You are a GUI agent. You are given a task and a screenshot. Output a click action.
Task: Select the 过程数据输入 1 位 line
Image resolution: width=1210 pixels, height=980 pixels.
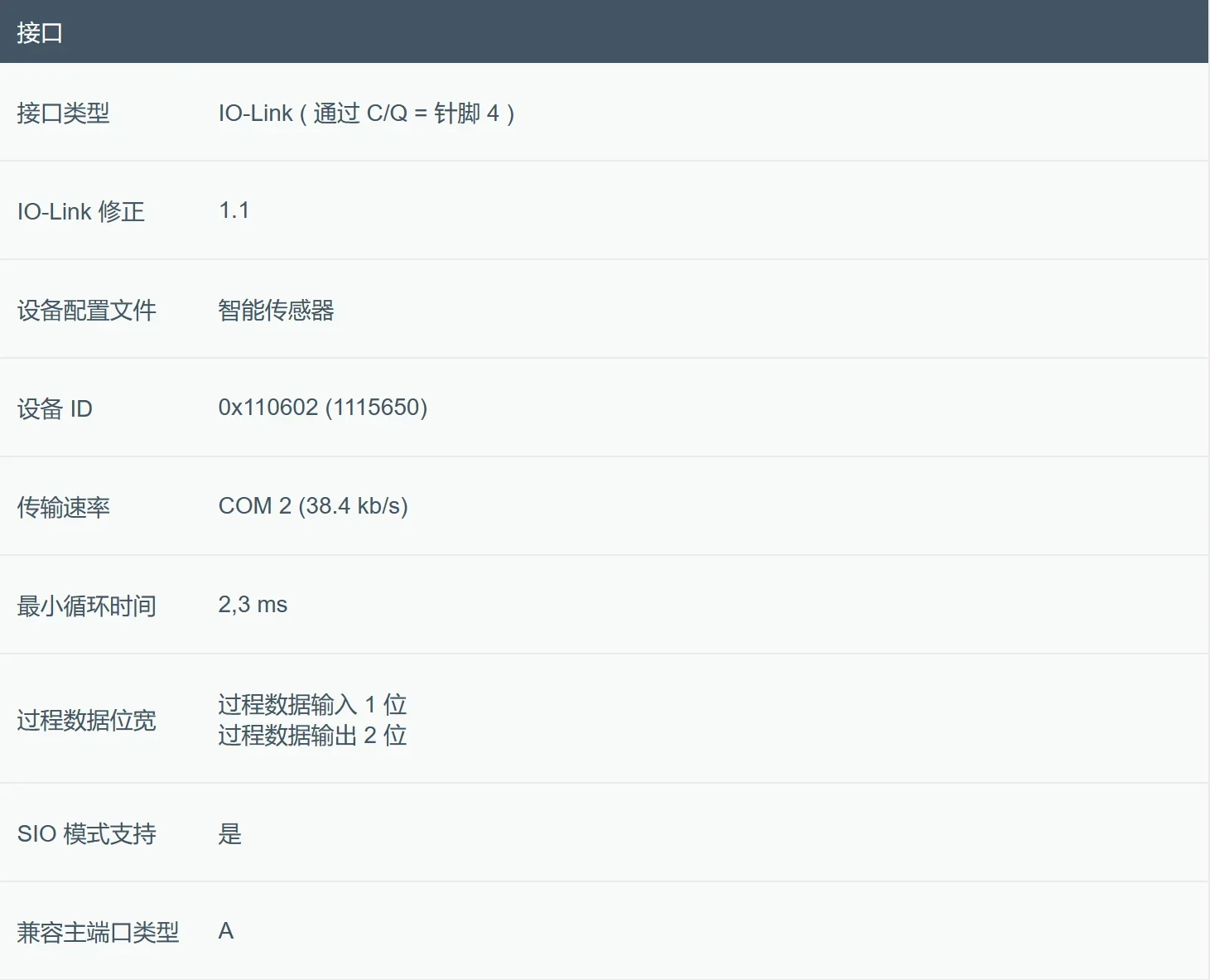click(312, 704)
